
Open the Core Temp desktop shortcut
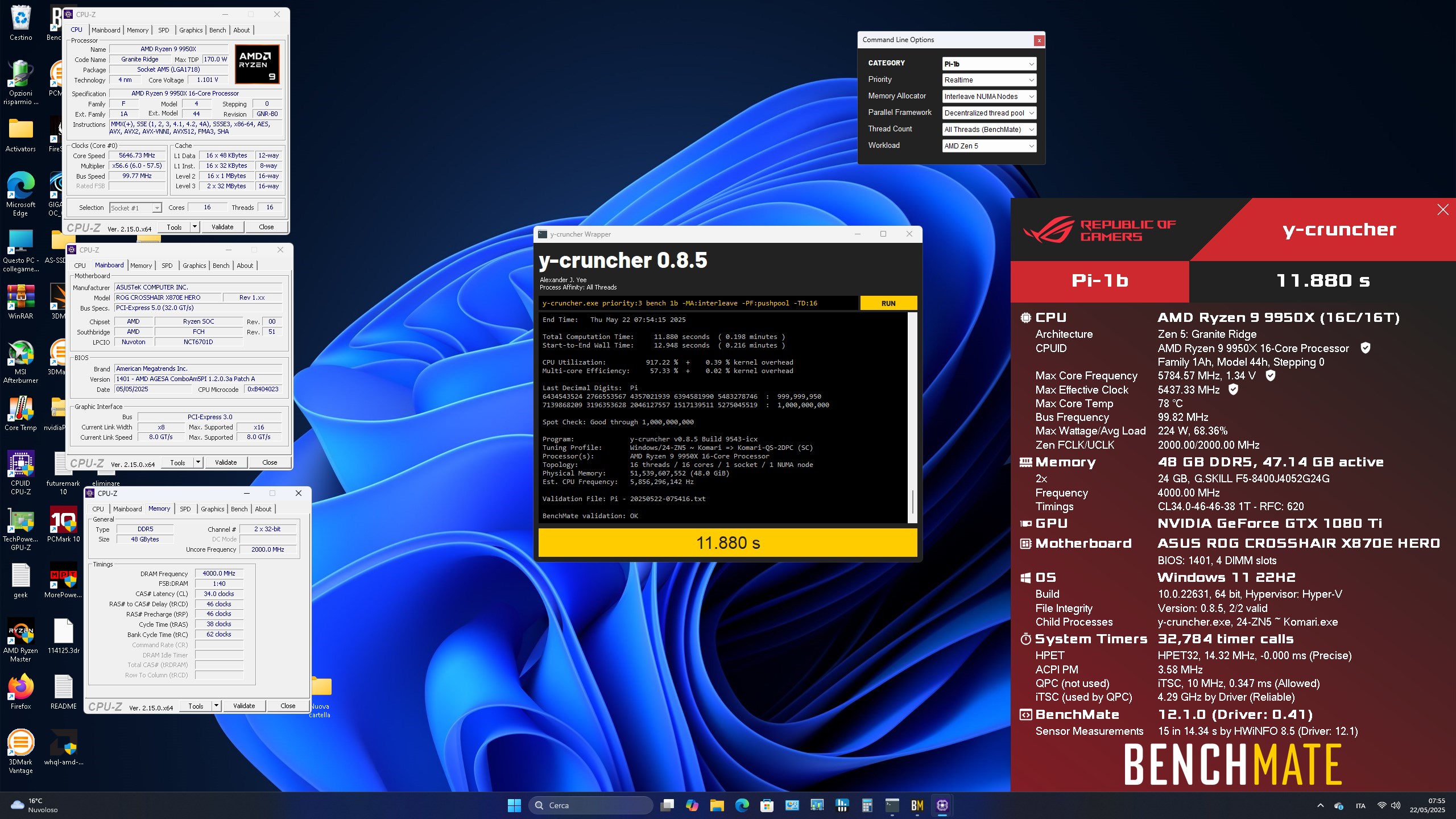click(x=21, y=413)
